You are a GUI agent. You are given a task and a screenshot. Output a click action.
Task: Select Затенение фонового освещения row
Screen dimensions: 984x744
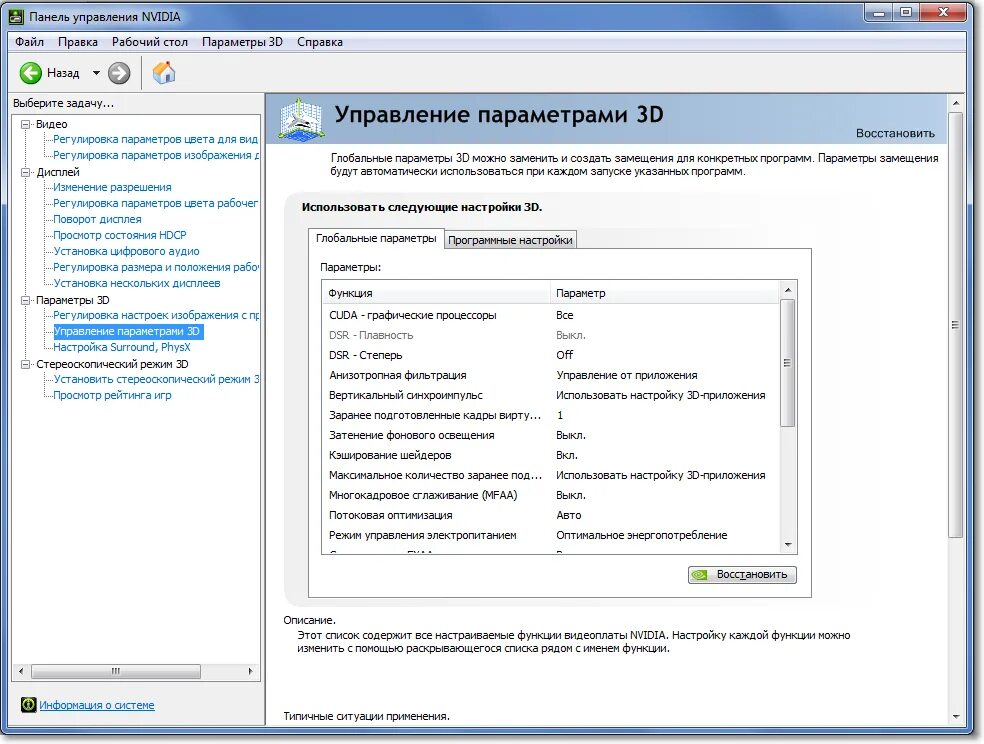coord(550,435)
